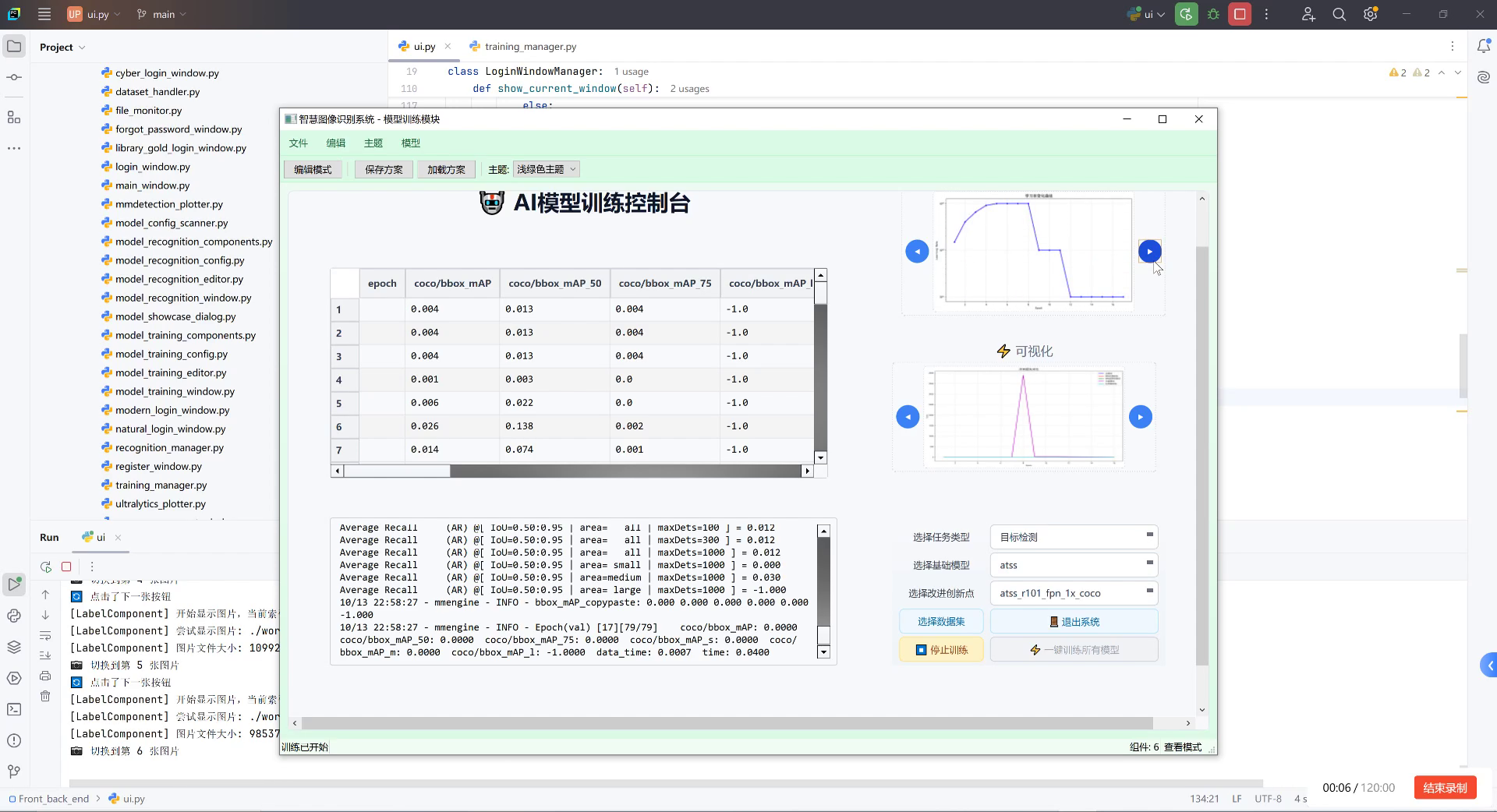Screen dimensions: 1497x812
Task: Click the 选择数据集 button
Action: click(941, 621)
